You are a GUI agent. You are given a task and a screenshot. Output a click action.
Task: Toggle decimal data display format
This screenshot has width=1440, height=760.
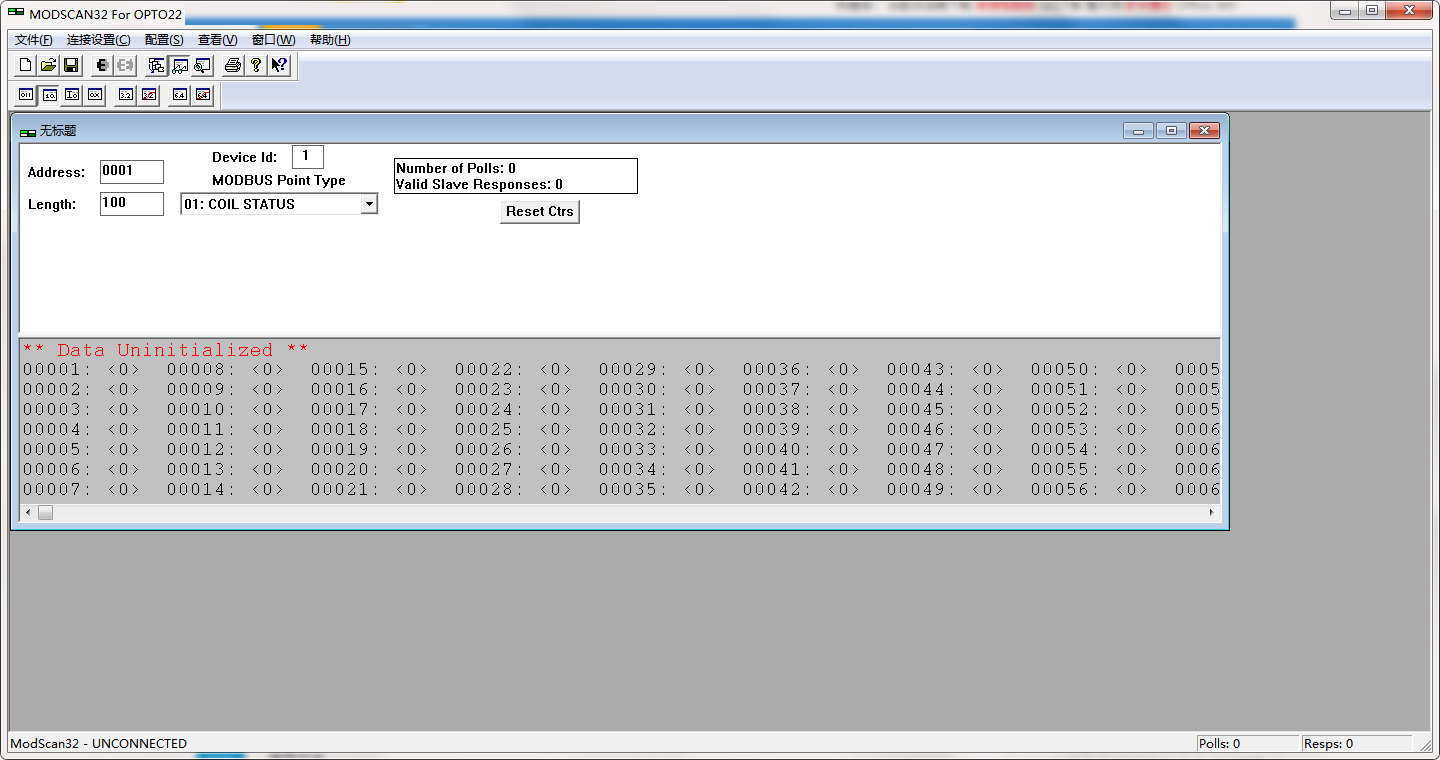pyautogui.click(x=49, y=95)
